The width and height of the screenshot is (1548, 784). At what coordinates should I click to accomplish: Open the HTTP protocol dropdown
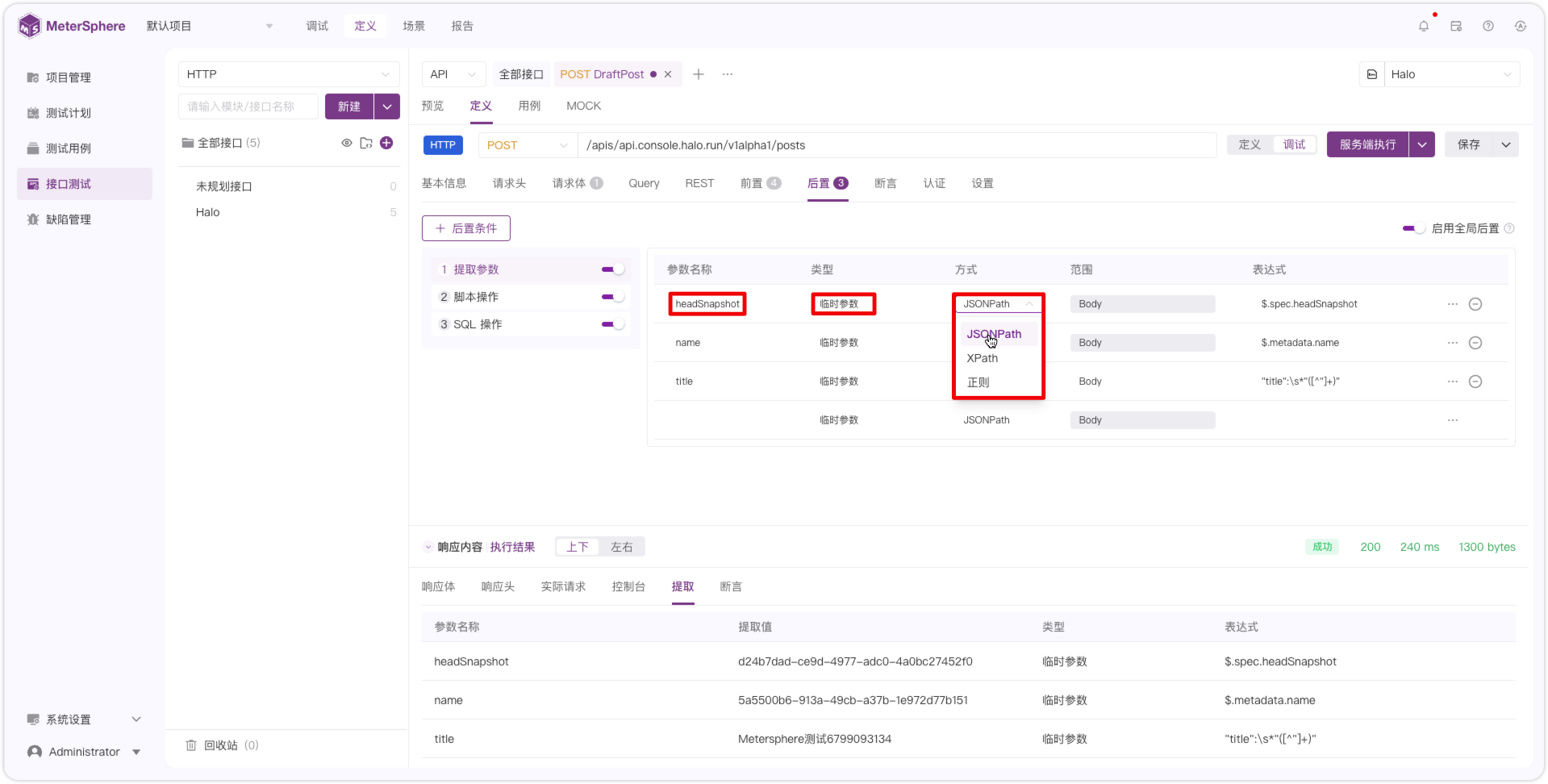pos(289,74)
